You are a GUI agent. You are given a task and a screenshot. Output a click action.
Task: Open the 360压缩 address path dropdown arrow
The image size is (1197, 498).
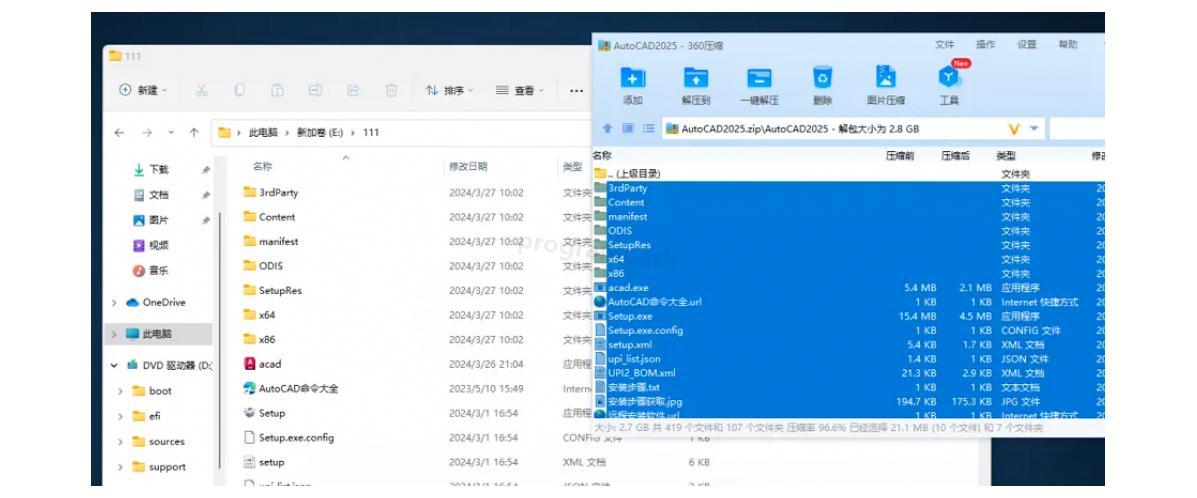point(1034,128)
